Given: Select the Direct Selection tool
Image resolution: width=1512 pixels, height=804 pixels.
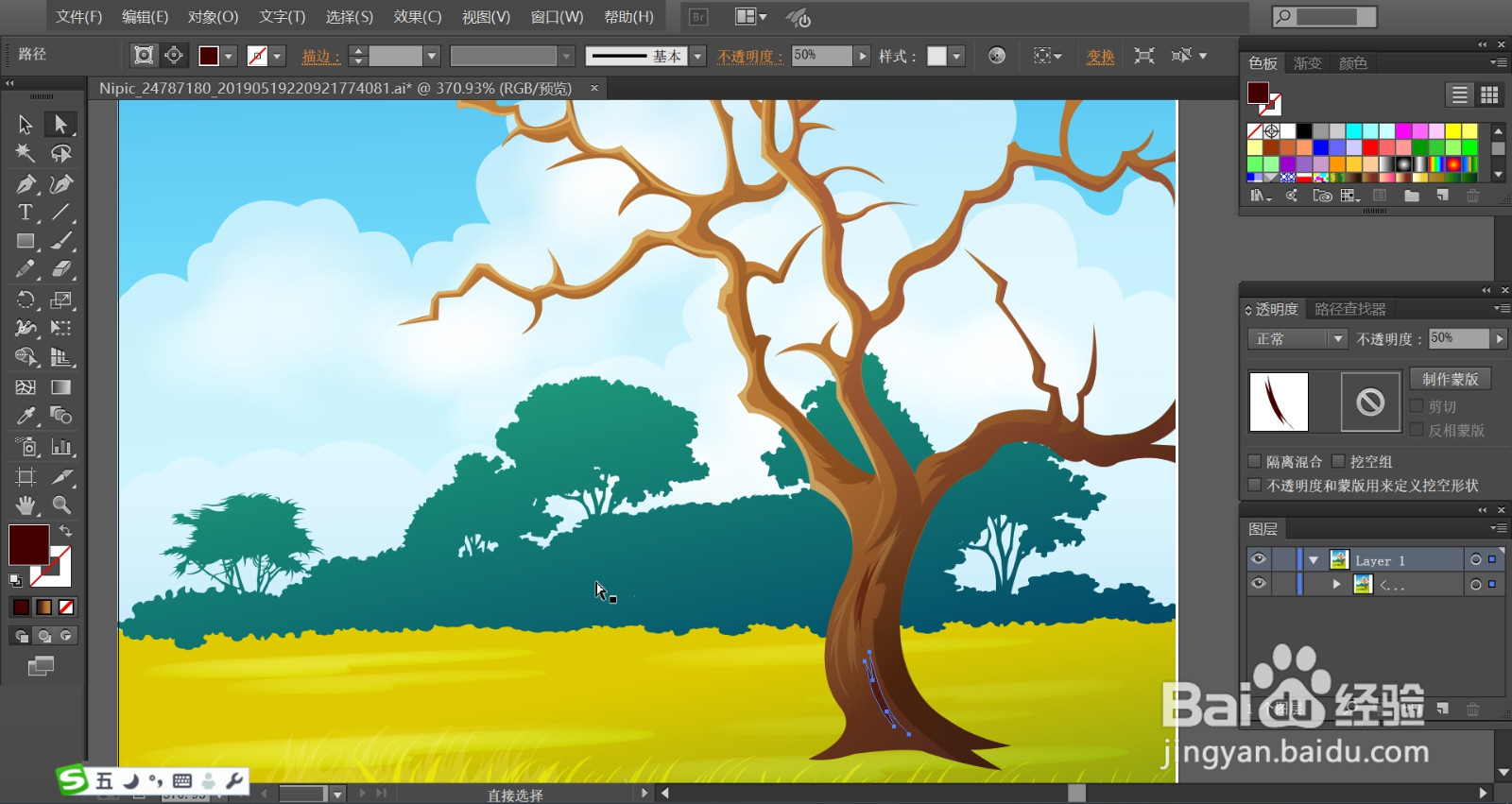Looking at the screenshot, I should click(x=60, y=124).
